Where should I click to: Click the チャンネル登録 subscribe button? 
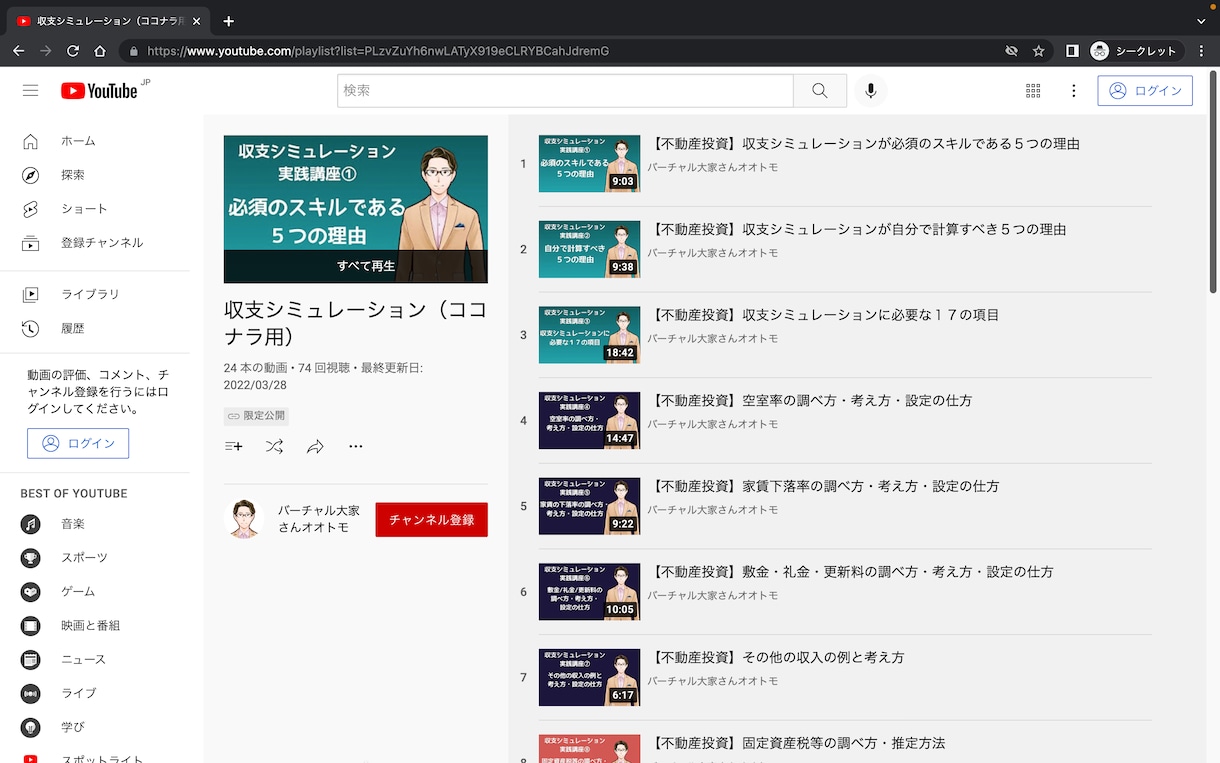click(x=432, y=520)
